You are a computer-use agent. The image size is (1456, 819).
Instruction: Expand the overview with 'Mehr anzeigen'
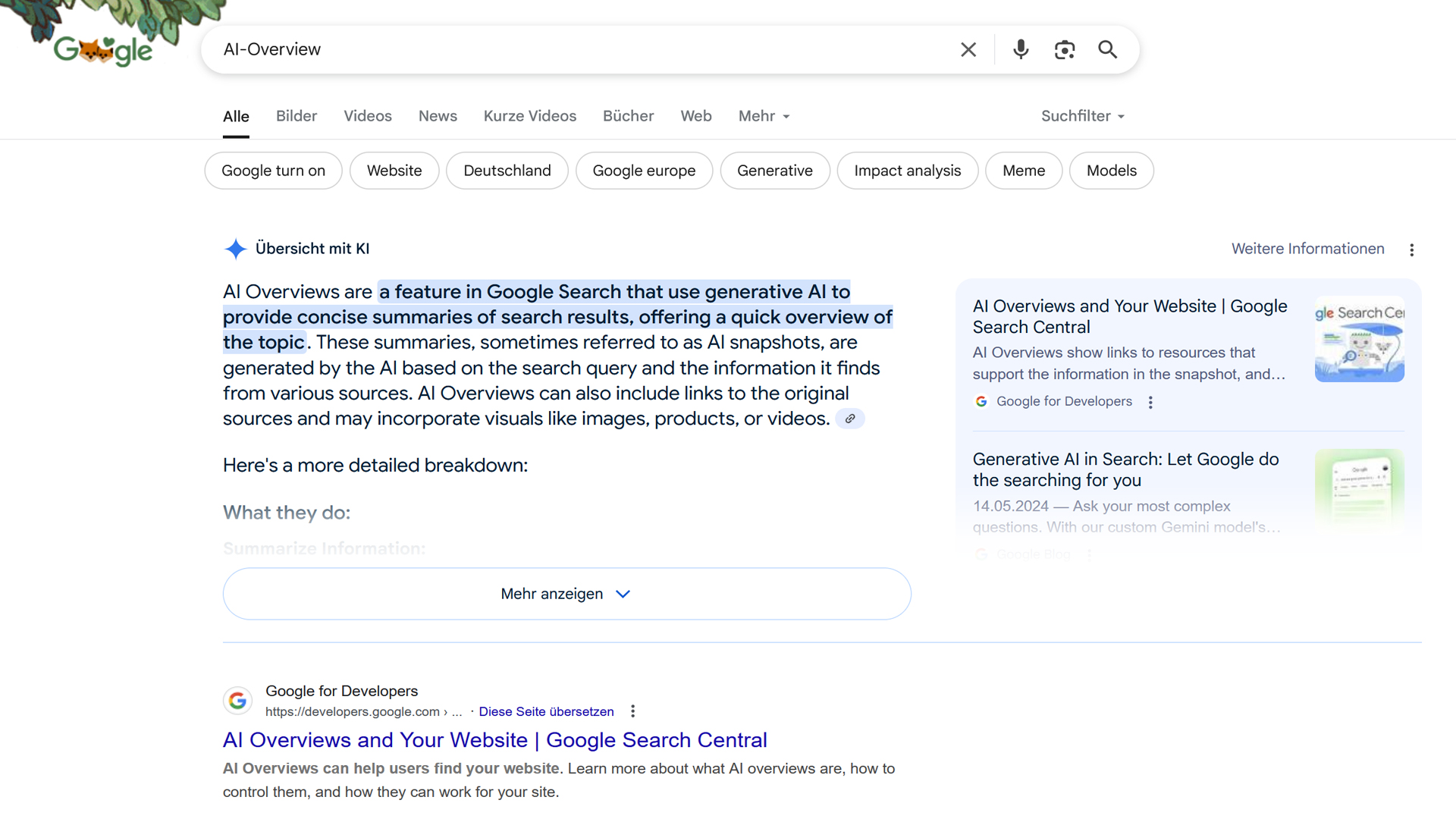coord(566,594)
